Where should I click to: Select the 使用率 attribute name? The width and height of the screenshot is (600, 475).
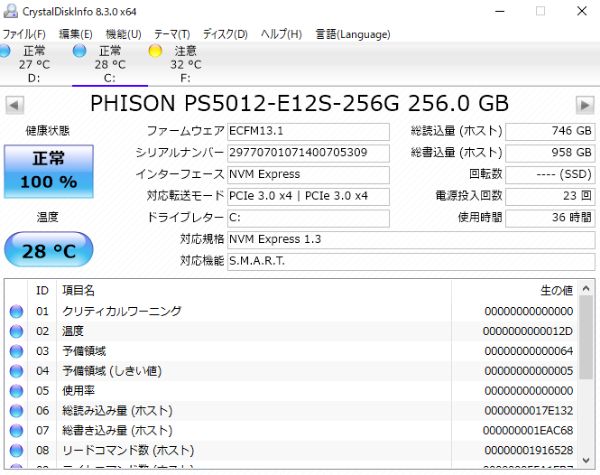[x=78, y=391]
